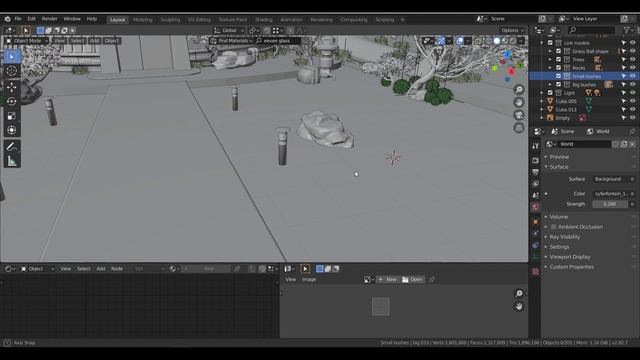Click the viewport pan hand gizmo

click(519, 102)
